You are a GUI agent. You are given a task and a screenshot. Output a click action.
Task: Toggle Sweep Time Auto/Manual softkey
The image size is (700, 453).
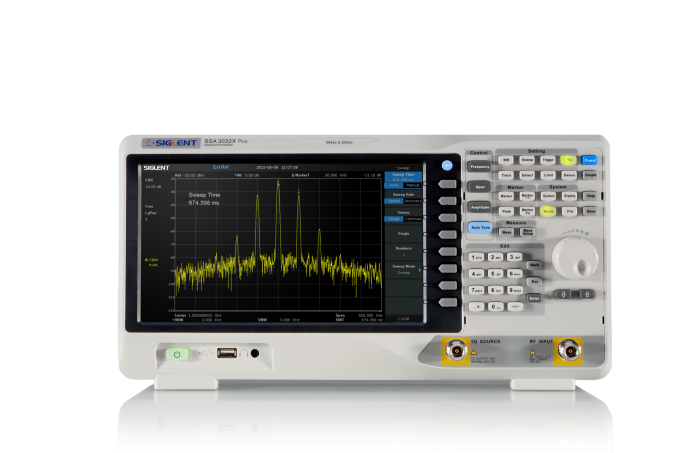coord(404,180)
